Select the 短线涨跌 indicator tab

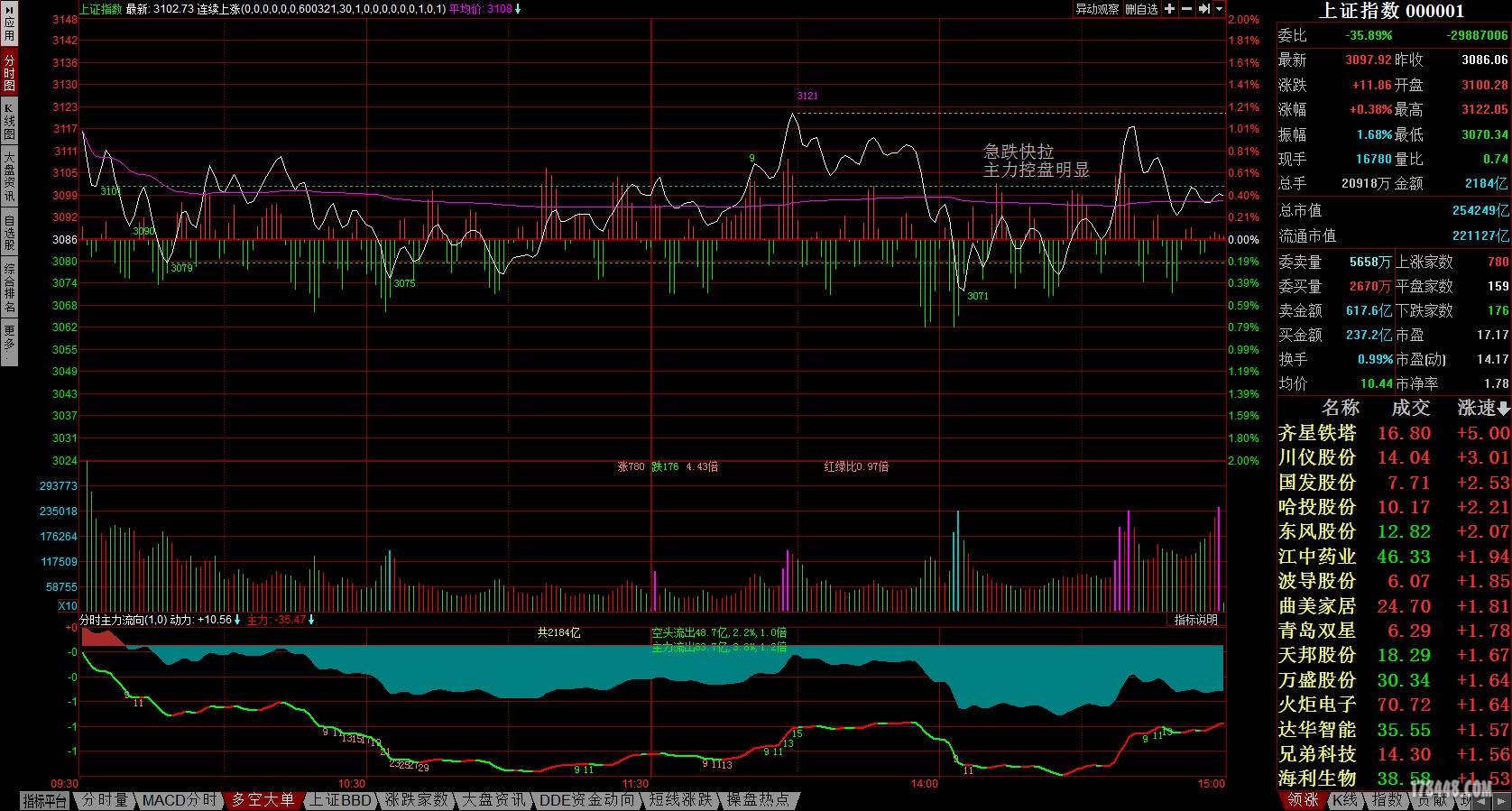680,800
